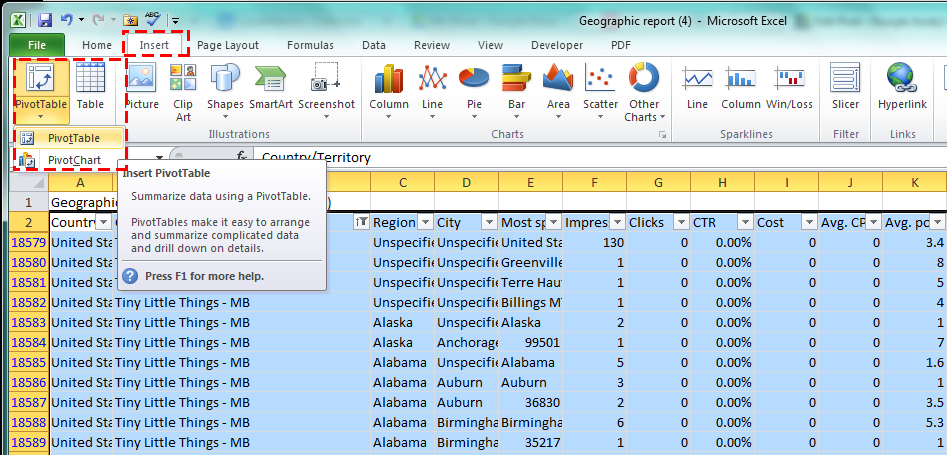Insert a Bar chart
Screen dimensions: 947x455
(x=516, y=92)
